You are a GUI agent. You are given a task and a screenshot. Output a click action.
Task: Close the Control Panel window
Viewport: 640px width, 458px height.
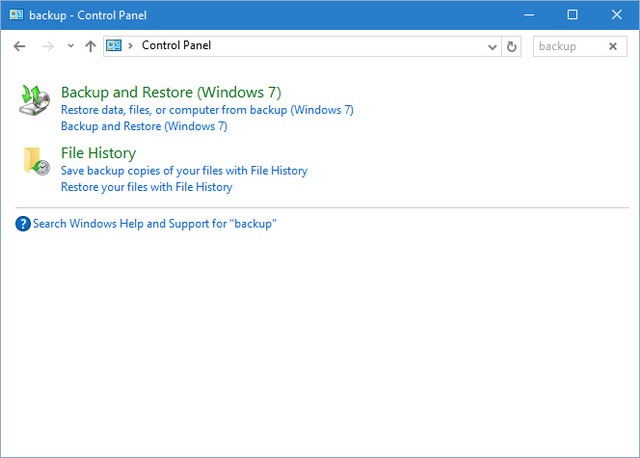tap(616, 15)
